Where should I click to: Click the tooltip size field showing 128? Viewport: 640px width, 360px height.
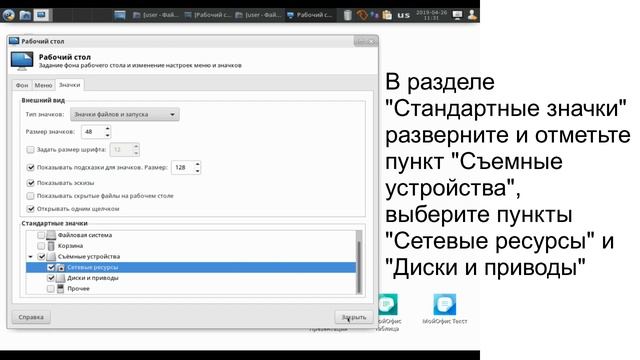coord(183,167)
